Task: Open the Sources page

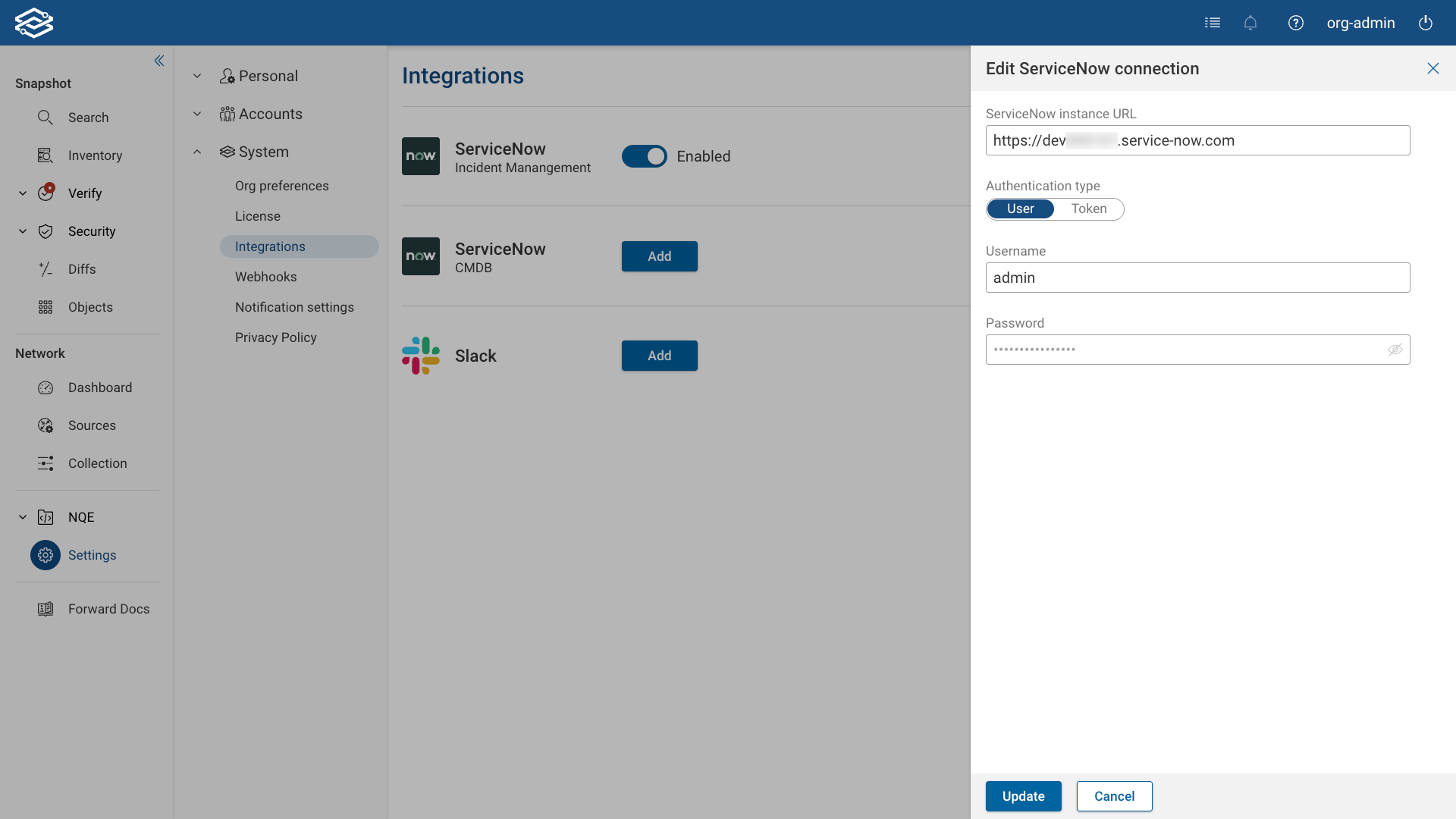Action: (x=93, y=425)
